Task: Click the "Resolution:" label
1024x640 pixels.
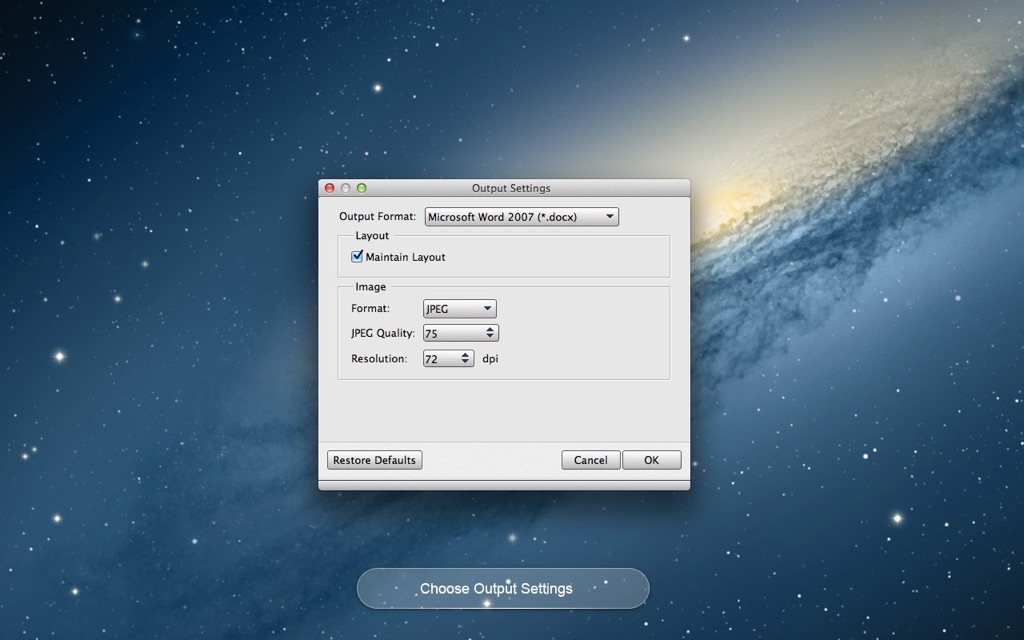Action: [379, 359]
